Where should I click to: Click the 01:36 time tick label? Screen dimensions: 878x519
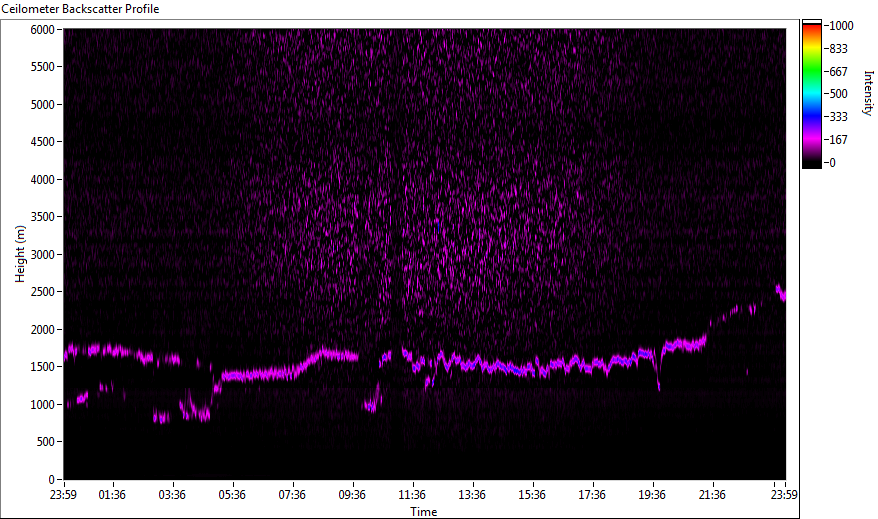tap(112, 495)
